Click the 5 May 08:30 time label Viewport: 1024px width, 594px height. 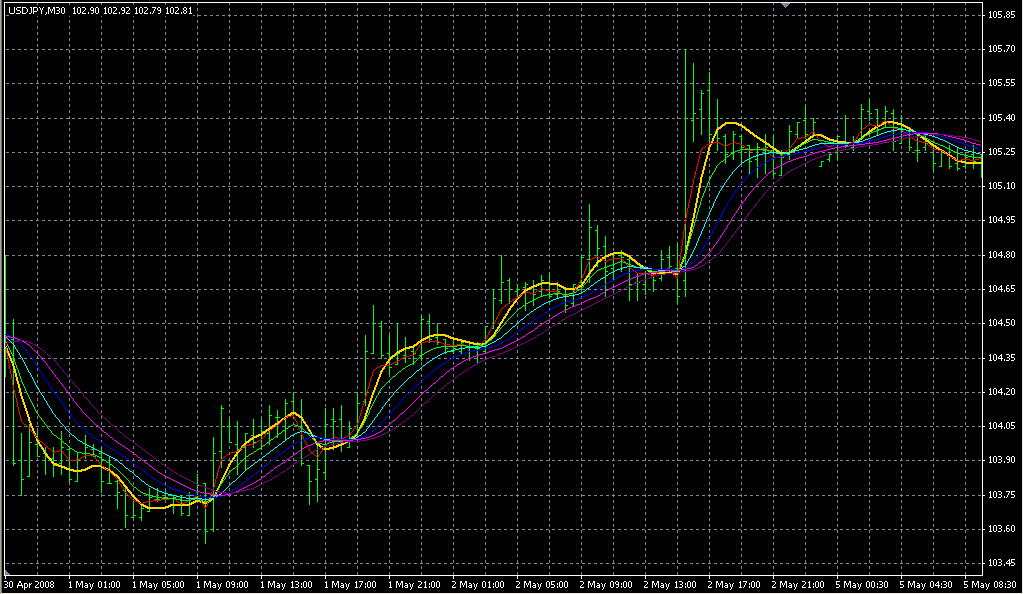coord(989,583)
